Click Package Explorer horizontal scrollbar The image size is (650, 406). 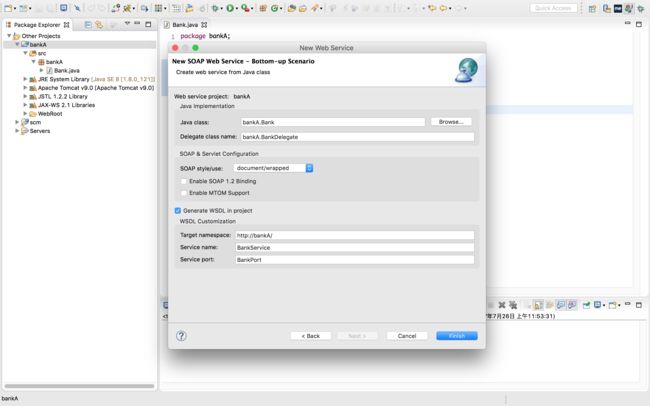[79, 386]
